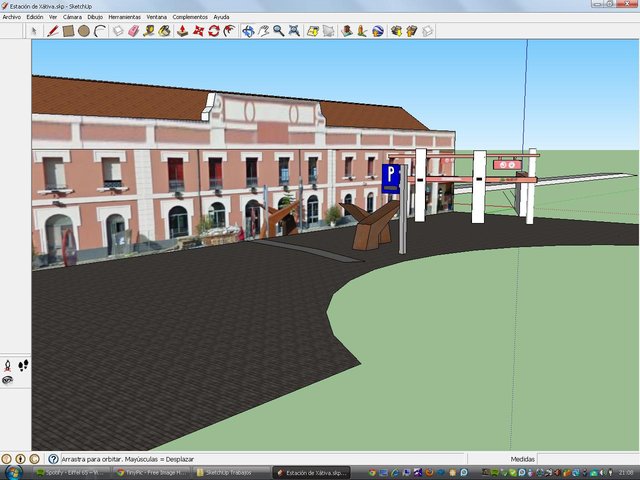Viewport: 640px width, 480px height.
Task: Activate the Rotate tool
Action: [x=214, y=31]
